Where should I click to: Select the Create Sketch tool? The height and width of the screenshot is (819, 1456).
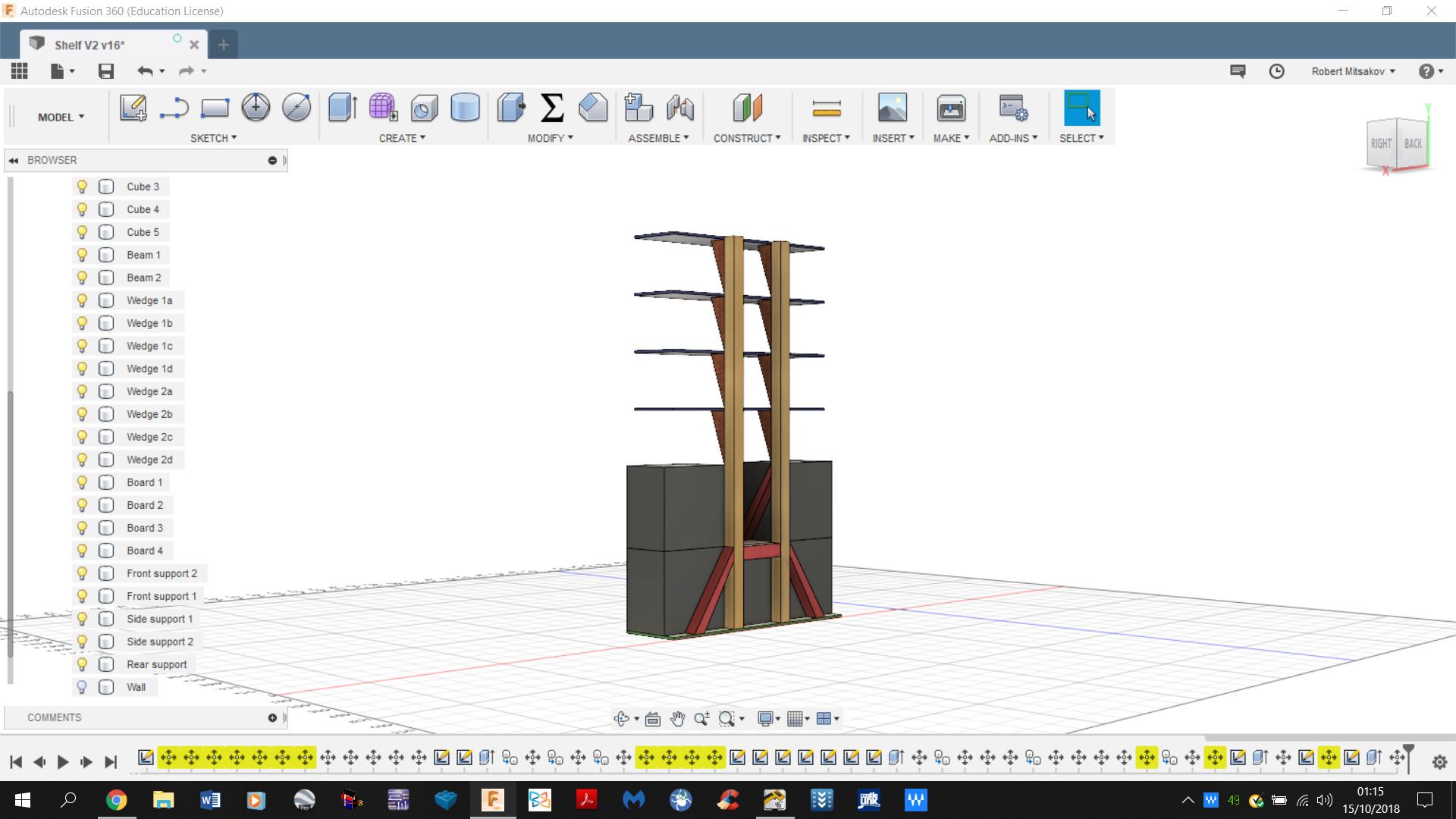coord(133,108)
